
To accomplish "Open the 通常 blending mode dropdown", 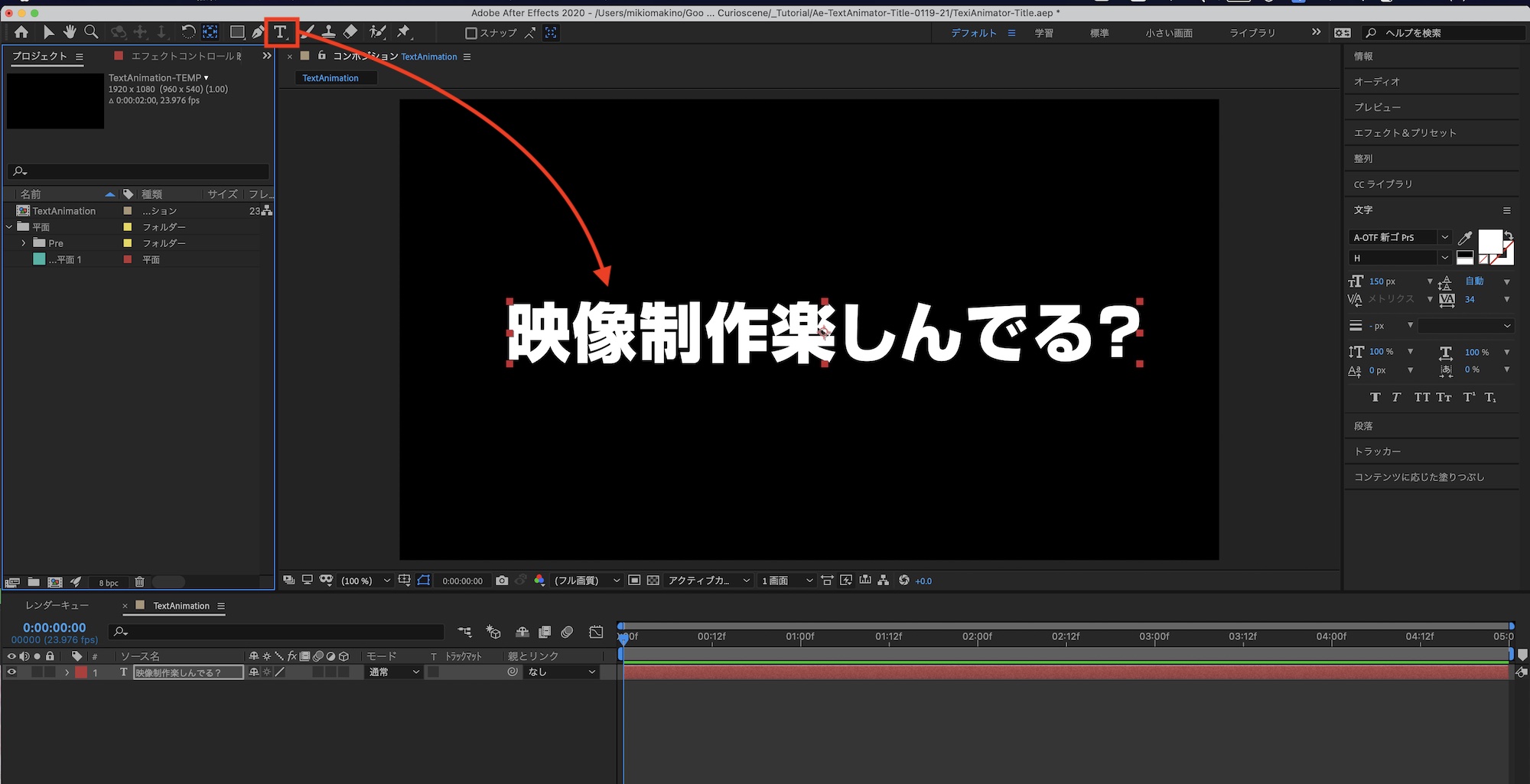I will pyautogui.click(x=395, y=672).
